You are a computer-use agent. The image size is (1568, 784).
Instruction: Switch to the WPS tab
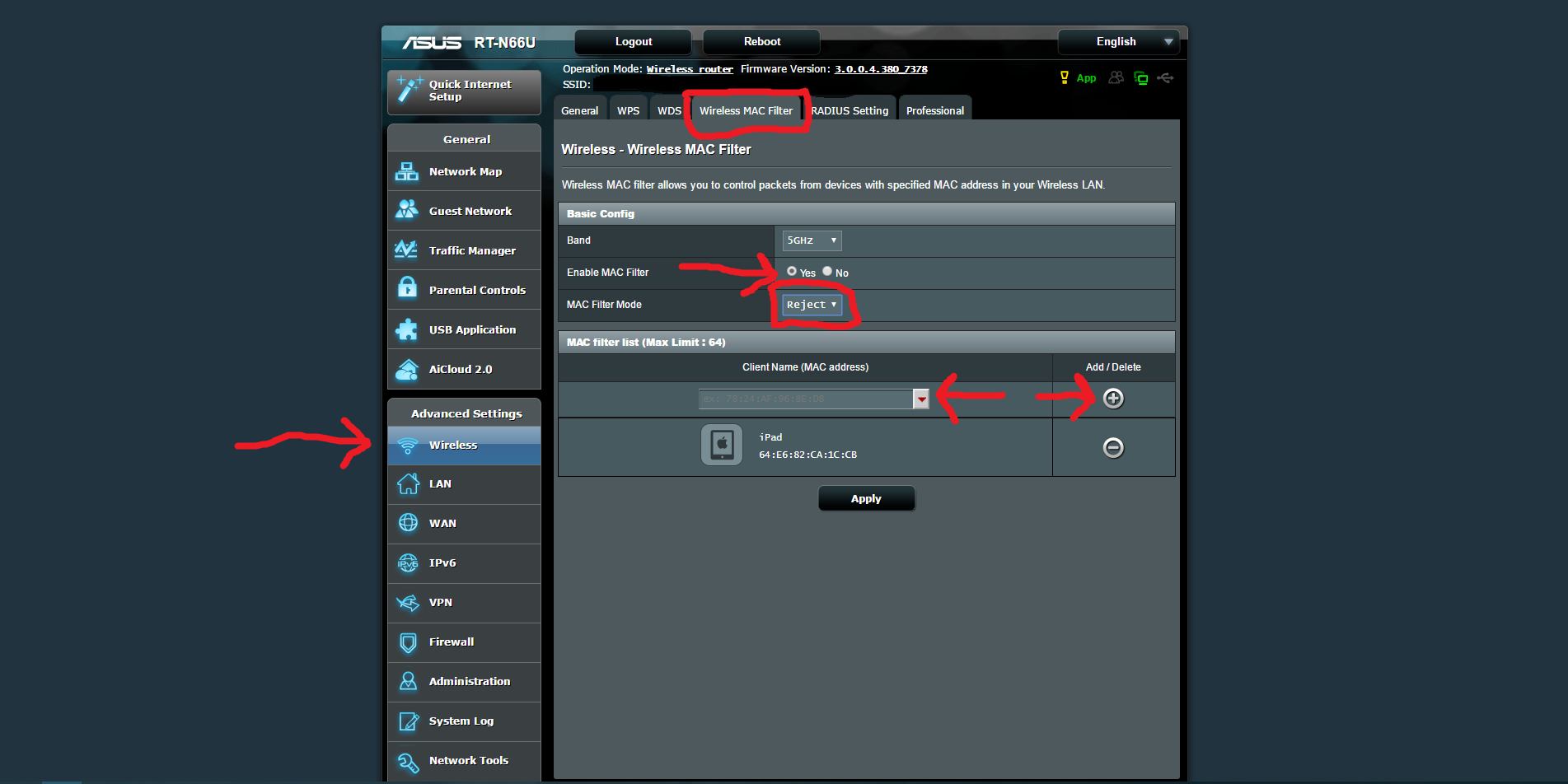tap(628, 110)
